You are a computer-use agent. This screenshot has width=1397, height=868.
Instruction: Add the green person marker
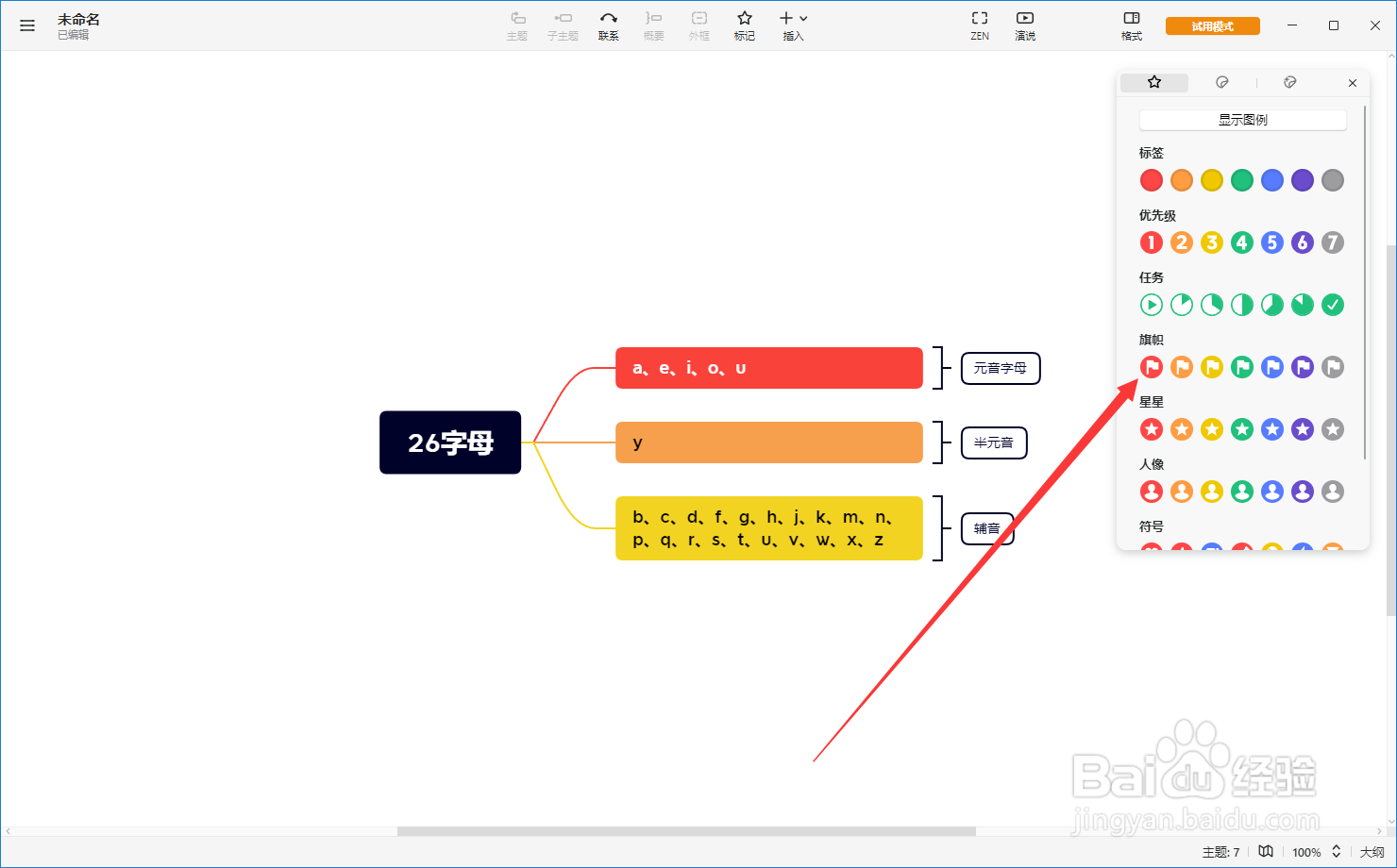(x=1242, y=492)
